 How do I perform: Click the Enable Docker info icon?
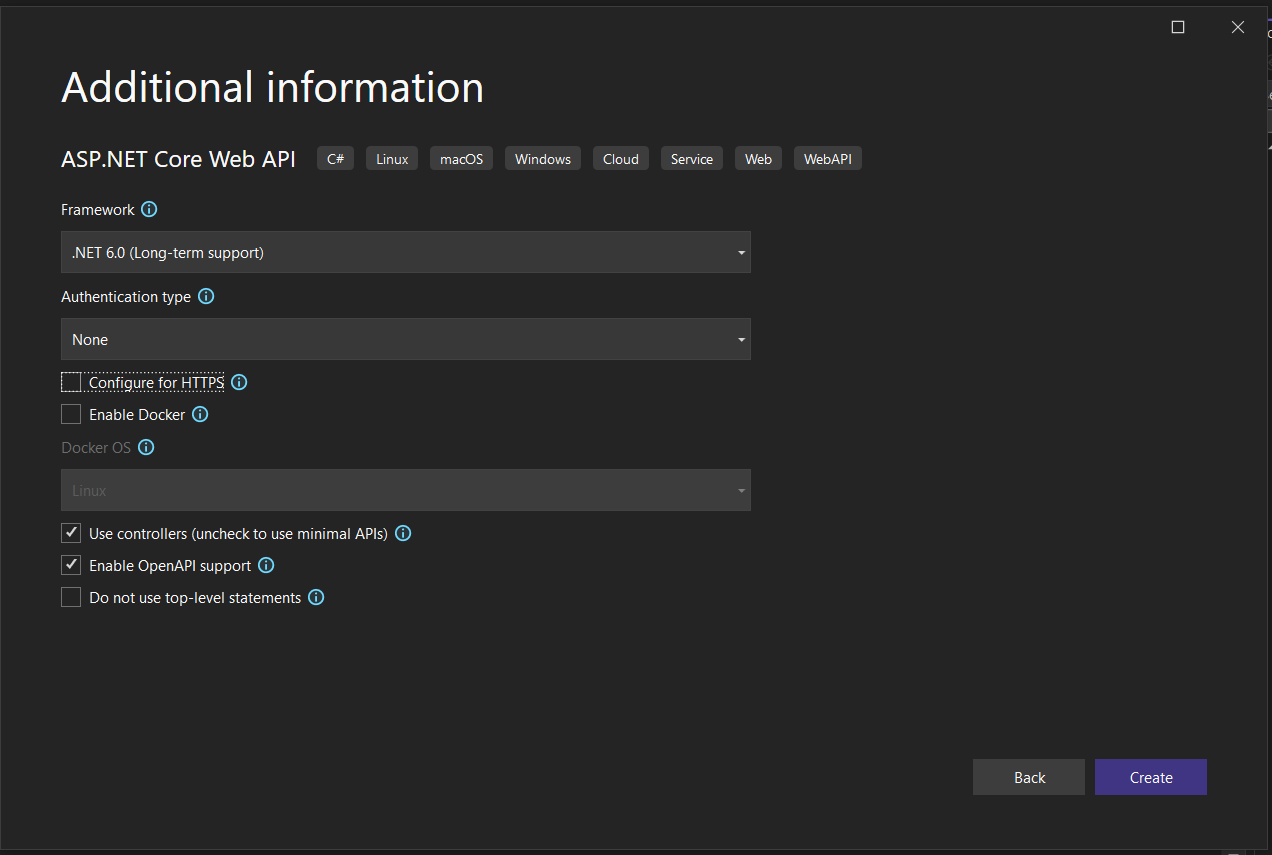point(200,414)
